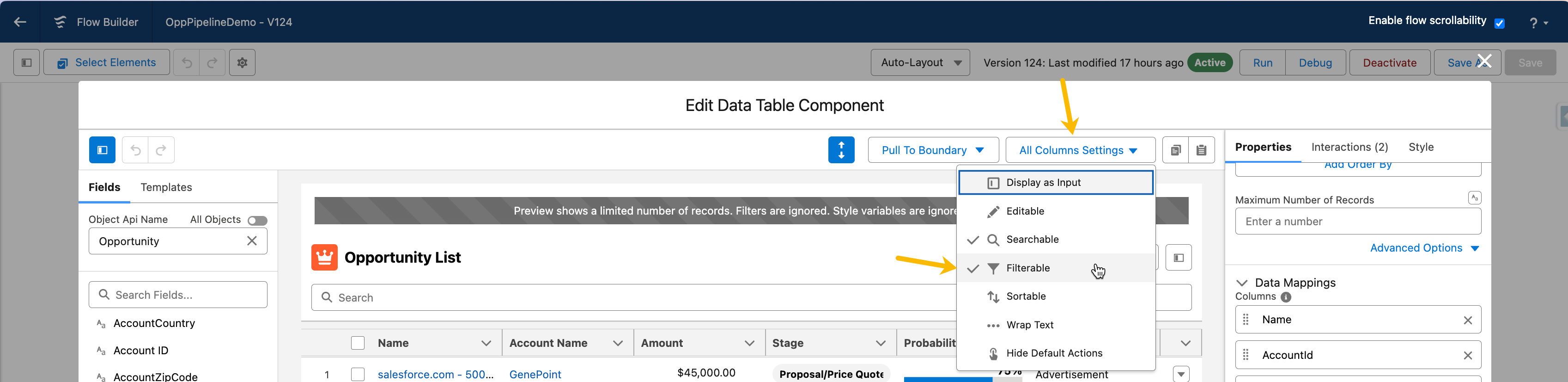Toggle the blue left panel icon in editor
Screen dimensions: 1568x382
102,150
